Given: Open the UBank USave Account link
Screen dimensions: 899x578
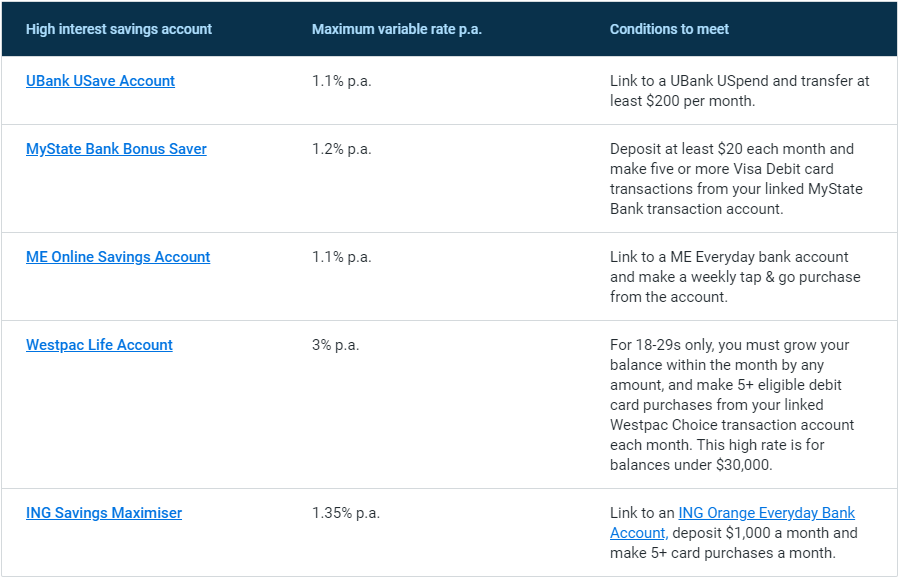Looking at the screenshot, I should point(100,81).
